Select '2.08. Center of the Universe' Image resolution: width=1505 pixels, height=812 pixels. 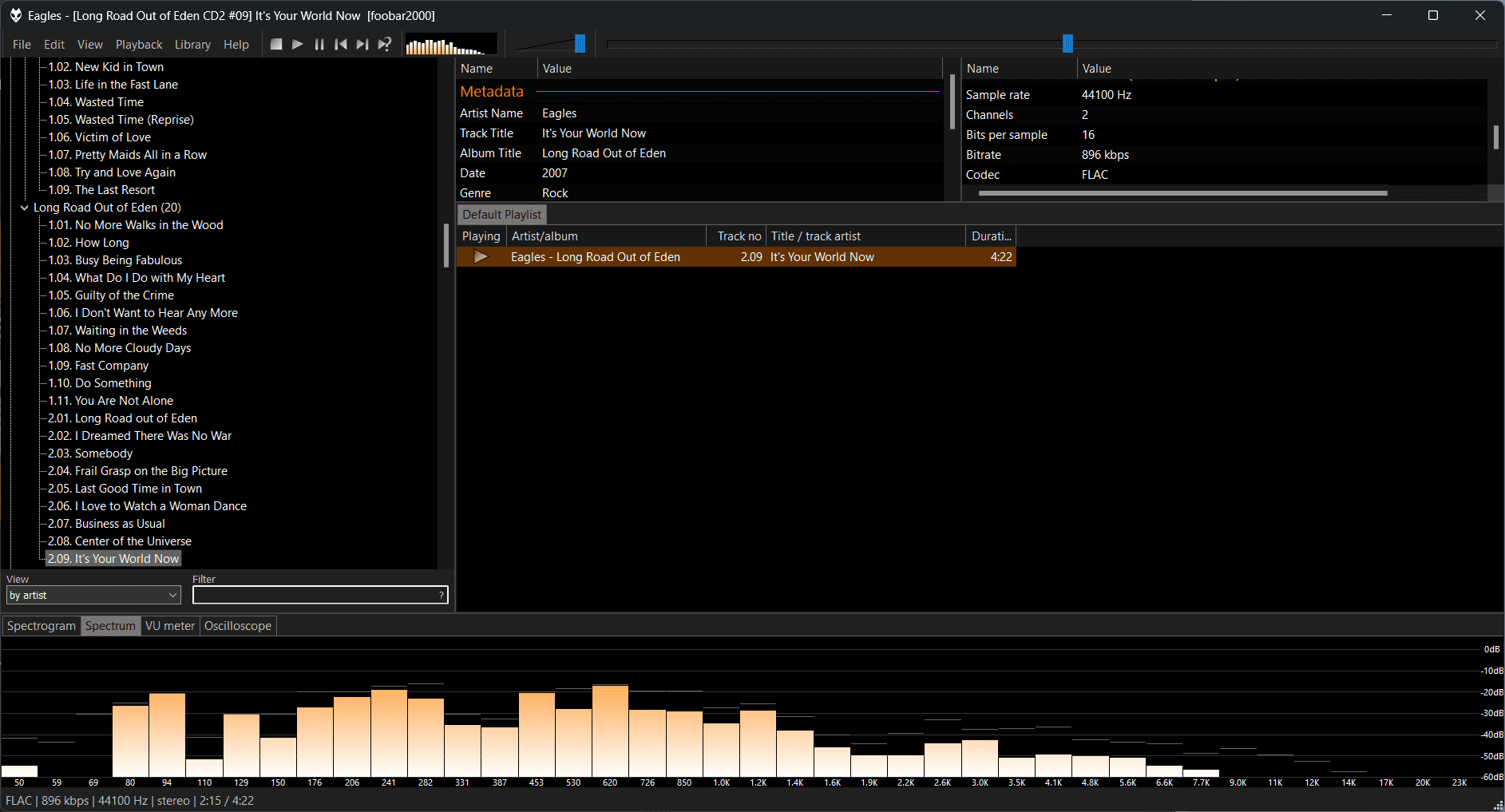(x=120, y=541)
